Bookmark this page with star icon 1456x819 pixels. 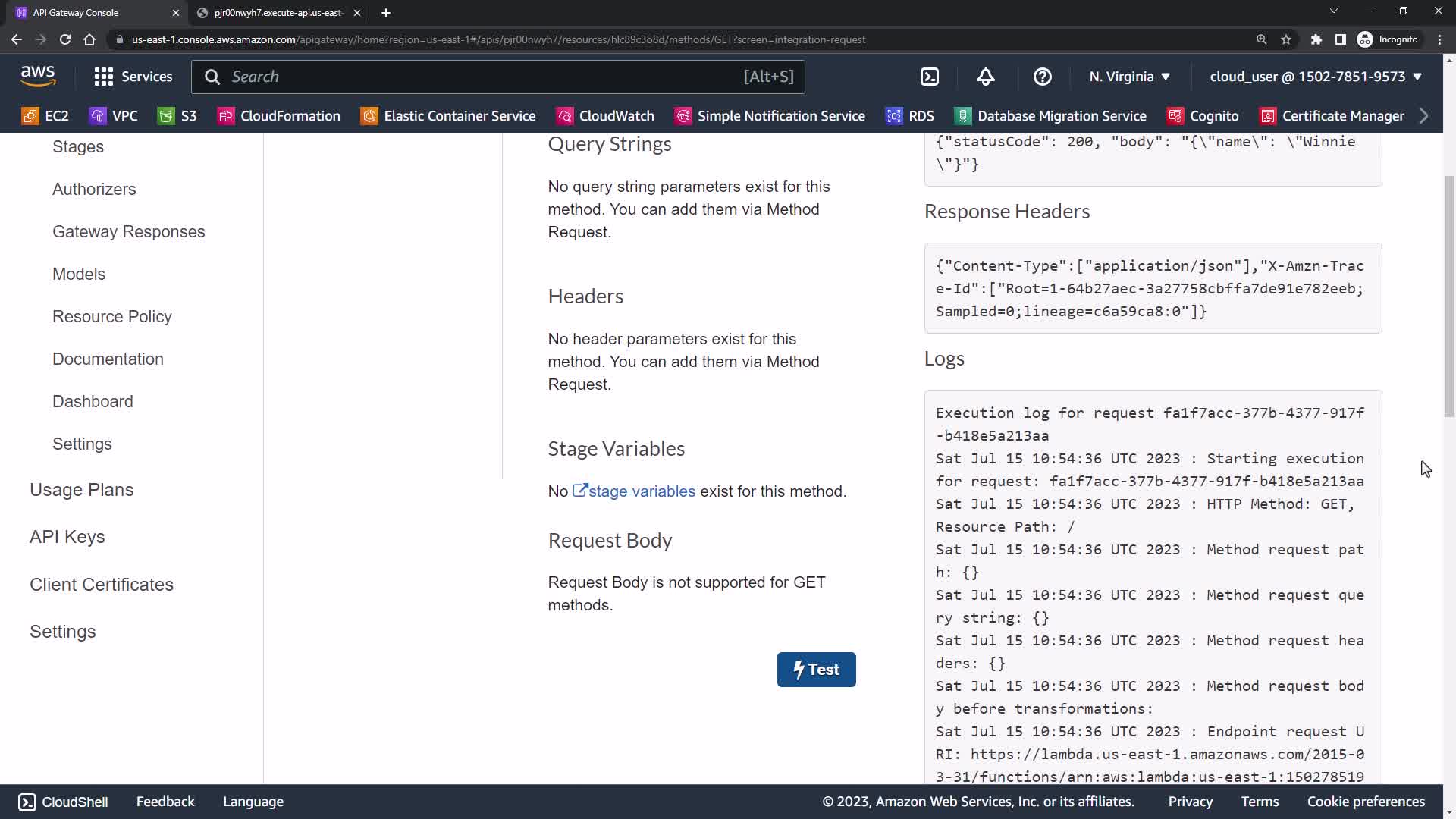[x=1286, y=39]
